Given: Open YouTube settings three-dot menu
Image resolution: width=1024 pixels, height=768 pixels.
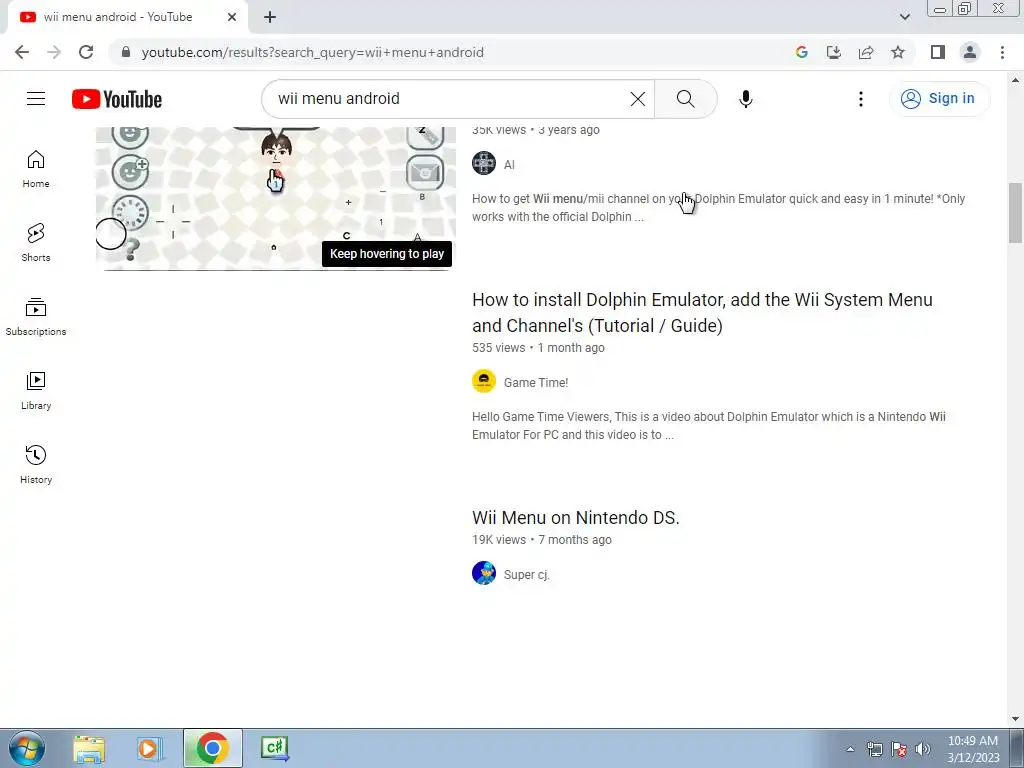Looking at the screenshot, I should tap(861, 99).
